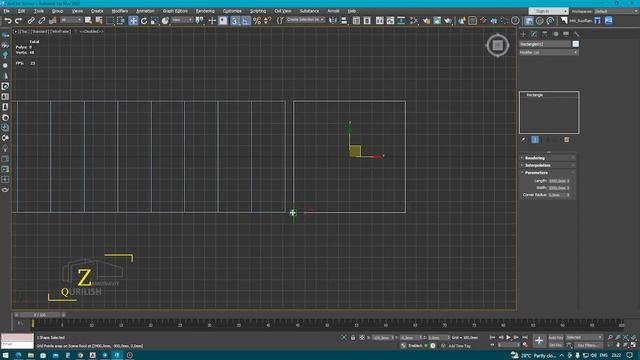Click the time slider frame handle
640x360 pixels.
tap(40, 315)
